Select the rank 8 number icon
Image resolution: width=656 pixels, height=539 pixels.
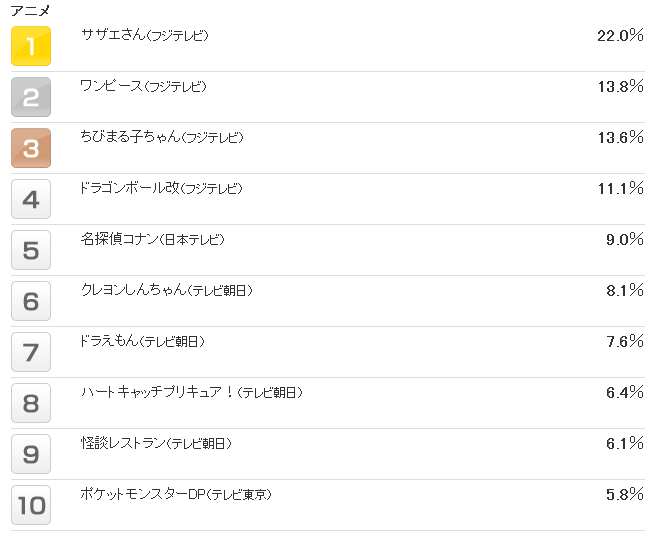[x=30, y=403]
